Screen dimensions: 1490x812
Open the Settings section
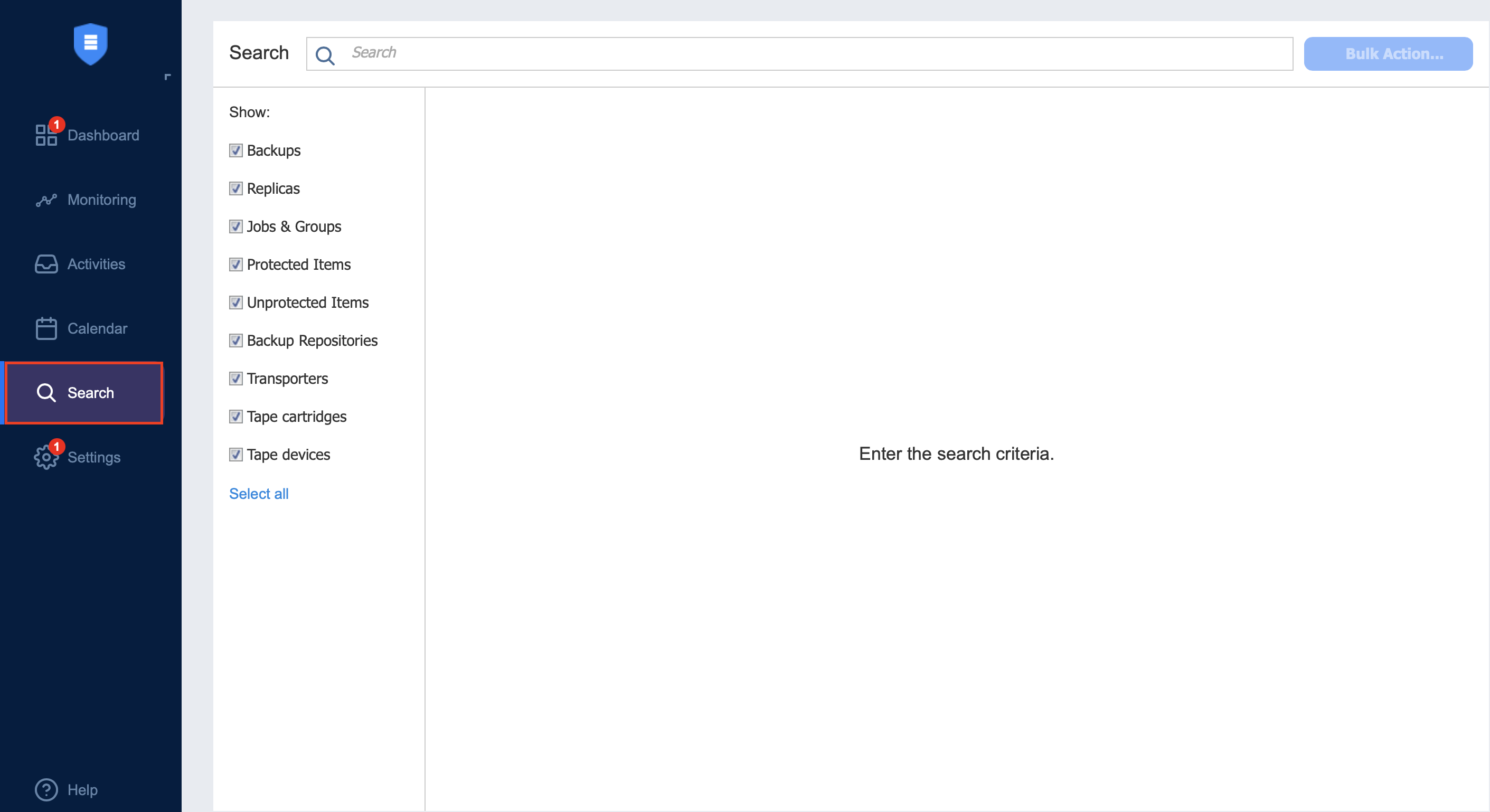coord(95,457)
